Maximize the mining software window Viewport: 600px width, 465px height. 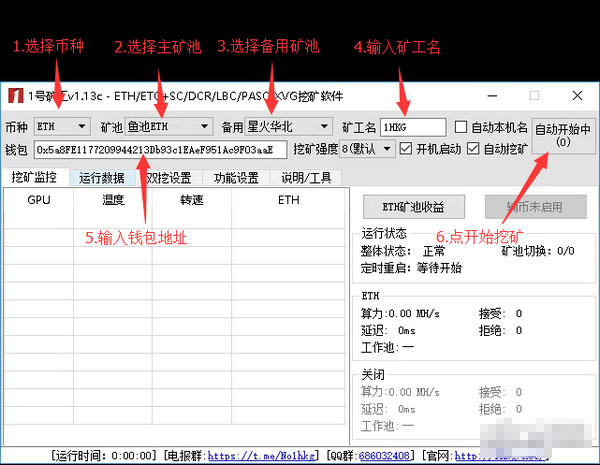[534, 96]
